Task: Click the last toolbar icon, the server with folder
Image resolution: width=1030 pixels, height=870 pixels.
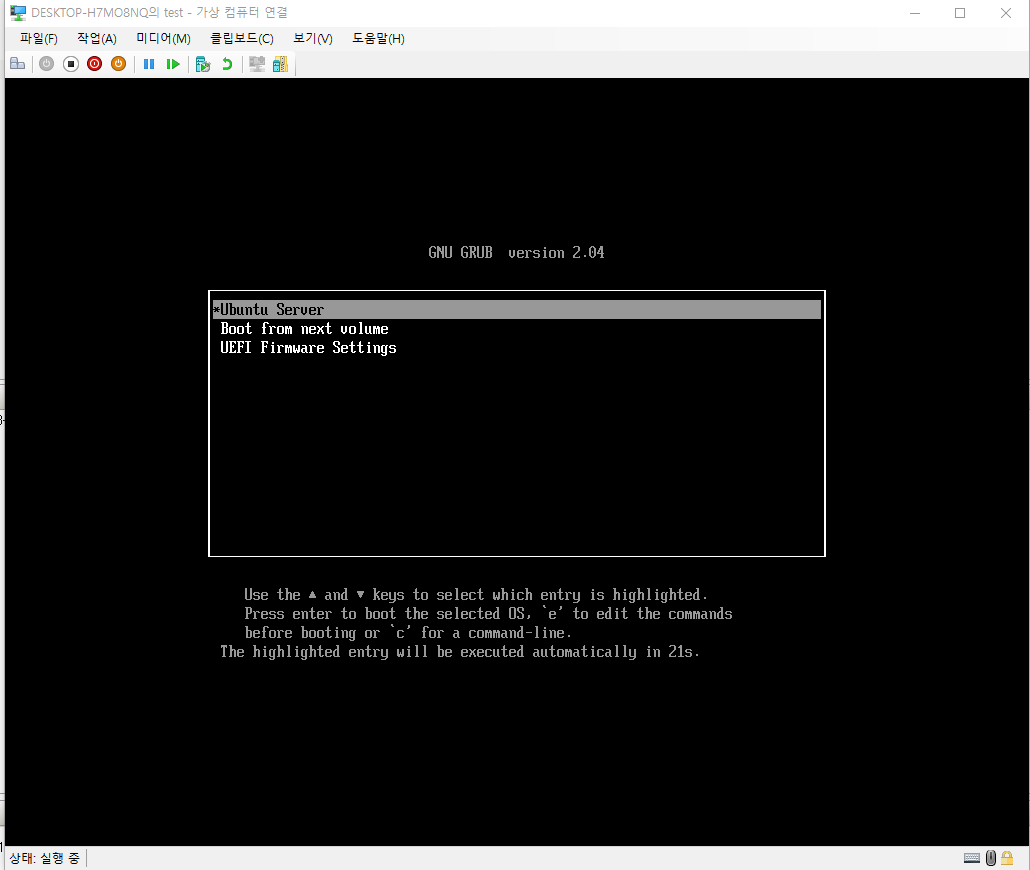Action: point(280,64)
